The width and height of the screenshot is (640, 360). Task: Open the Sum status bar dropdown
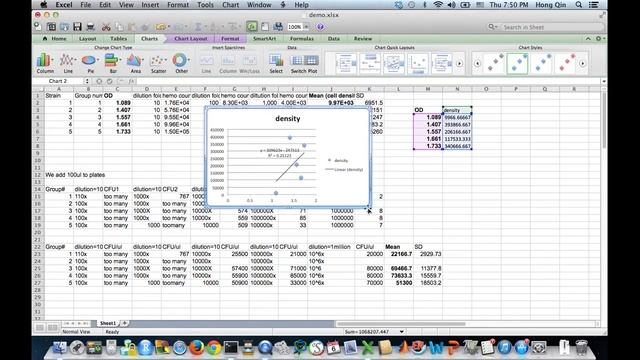tap(402, 332)
